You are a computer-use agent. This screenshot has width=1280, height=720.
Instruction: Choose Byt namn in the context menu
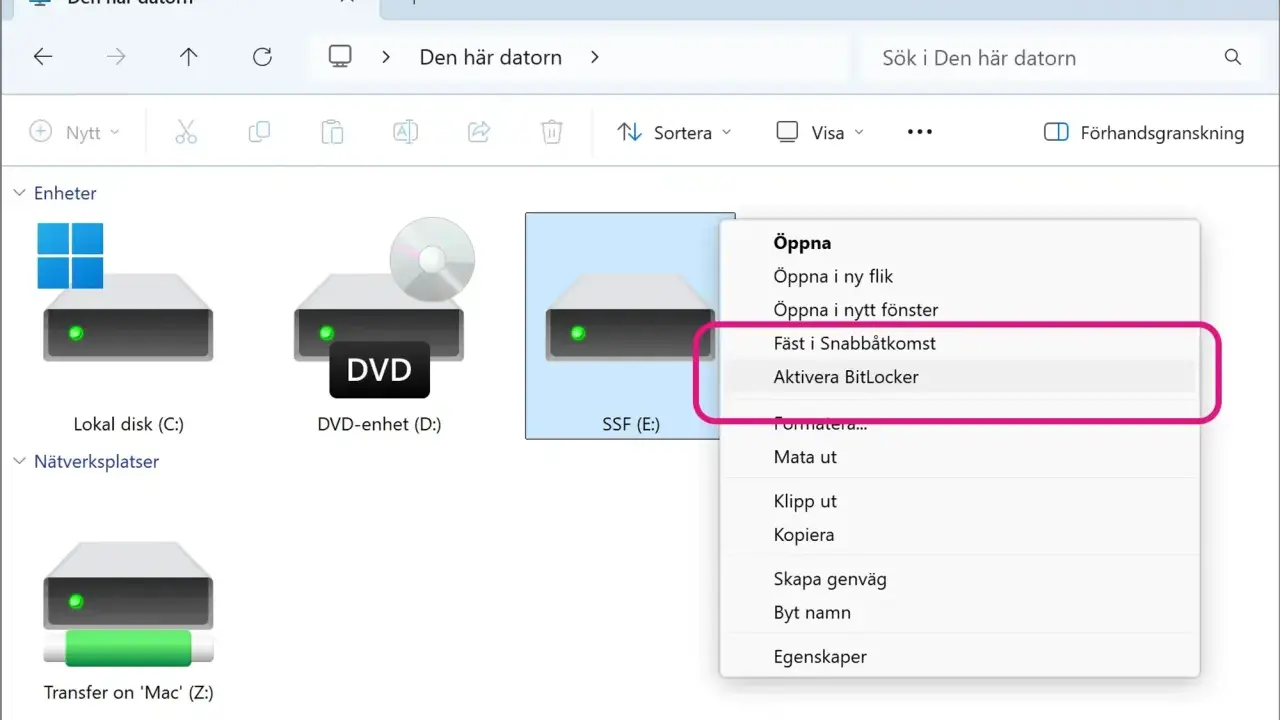[959, 613]
